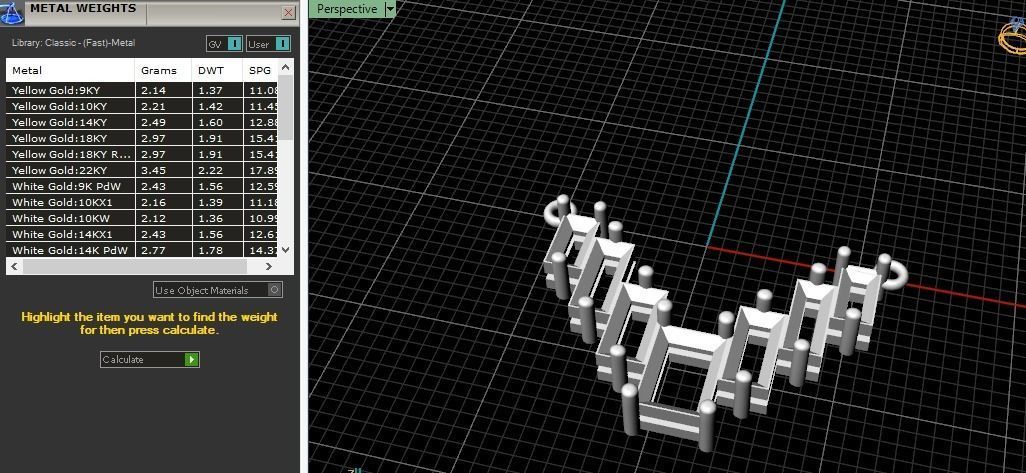This screenshot has width=1026, height=473.
Task: Click the Library: Classic - (Fast)-Metal label
Action: [73, 43]
